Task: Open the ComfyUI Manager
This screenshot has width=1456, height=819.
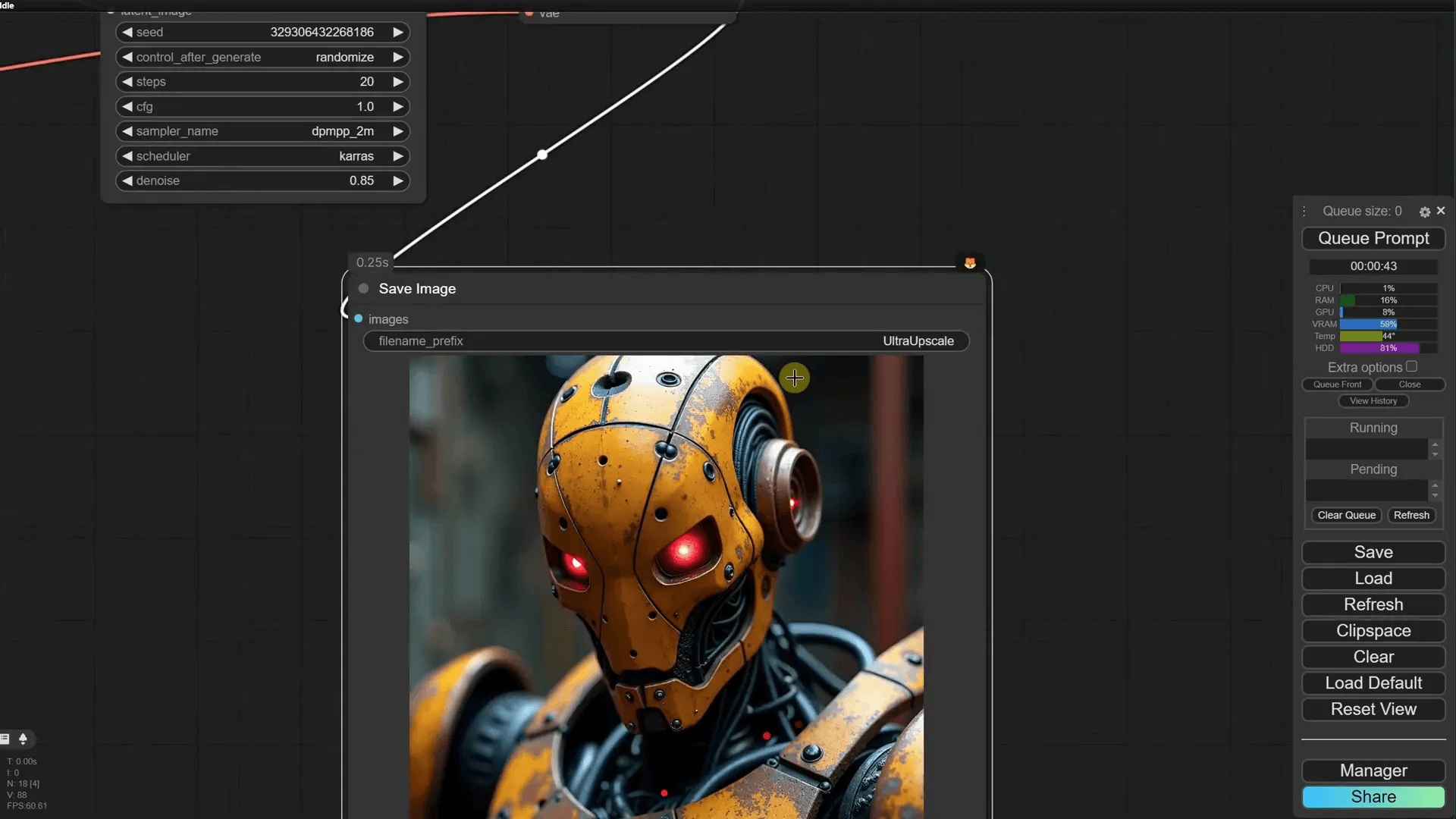Action: point(1373,770)
